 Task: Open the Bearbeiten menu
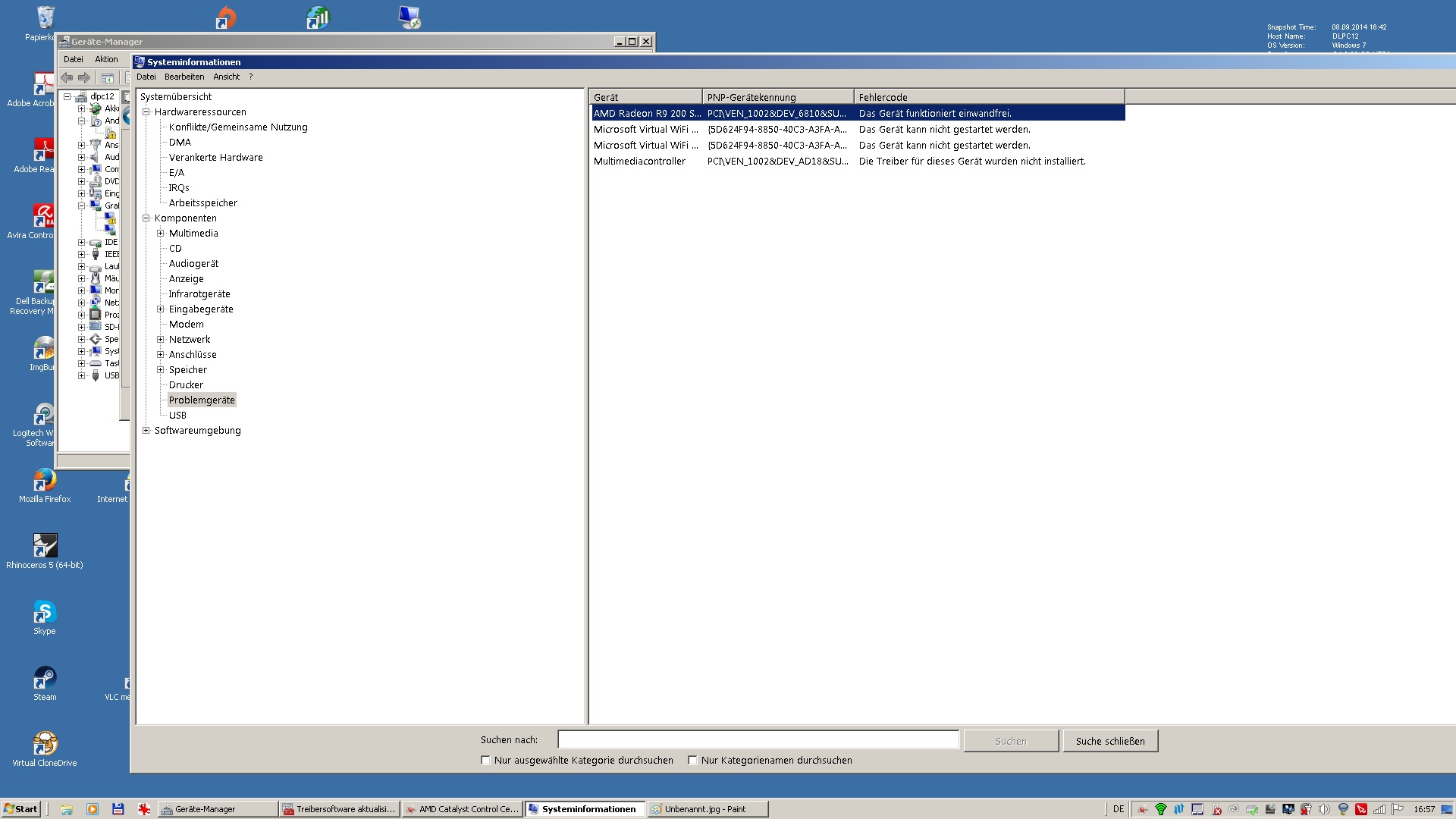click(x=184, y=77)
